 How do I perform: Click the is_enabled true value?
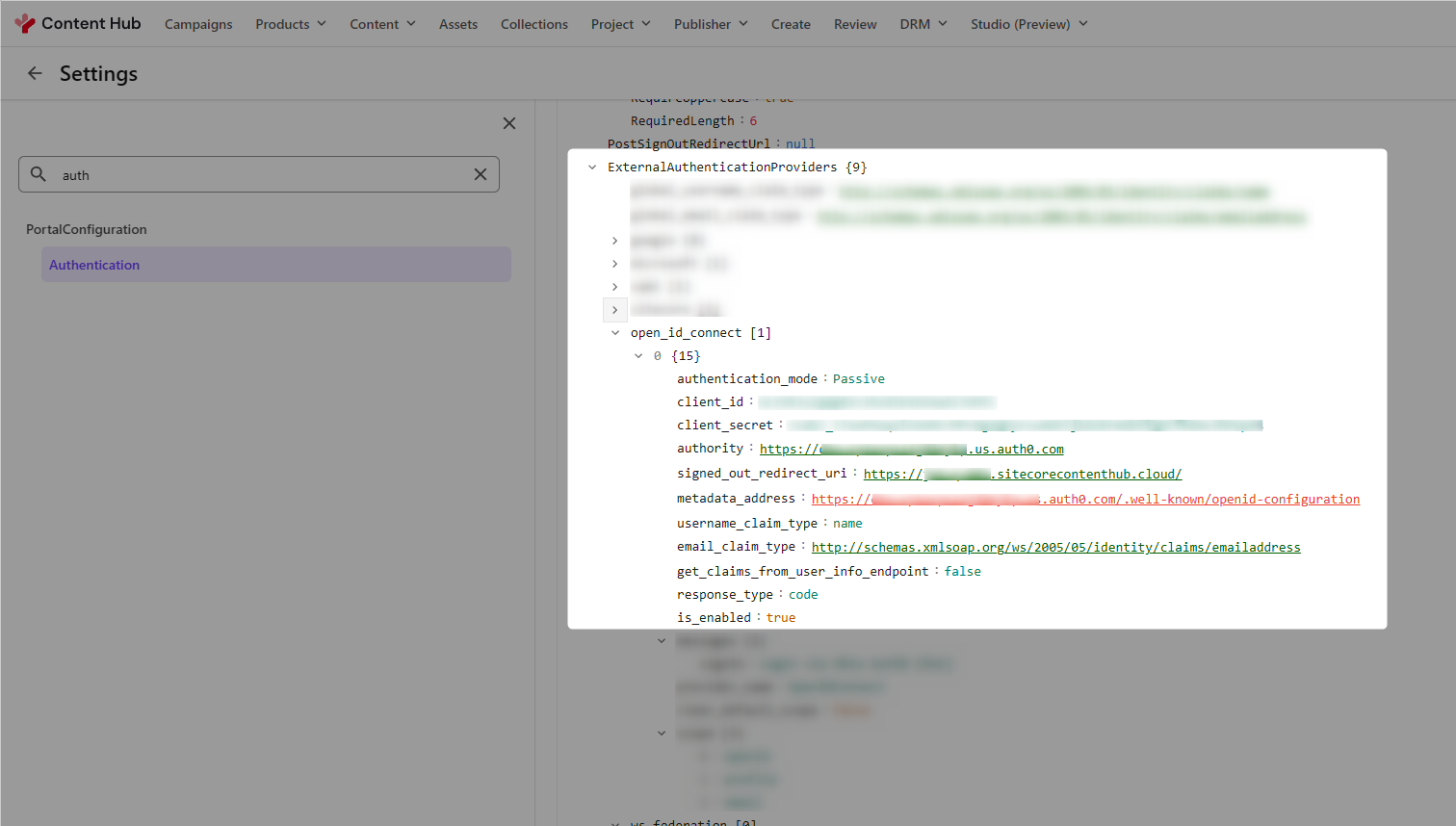coord(781,618)
